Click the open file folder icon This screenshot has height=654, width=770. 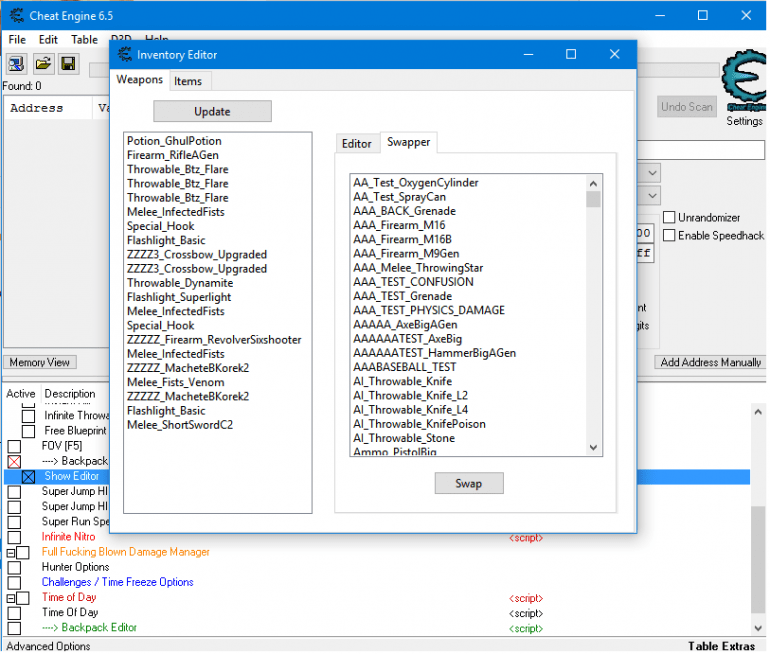pos(43,64)
